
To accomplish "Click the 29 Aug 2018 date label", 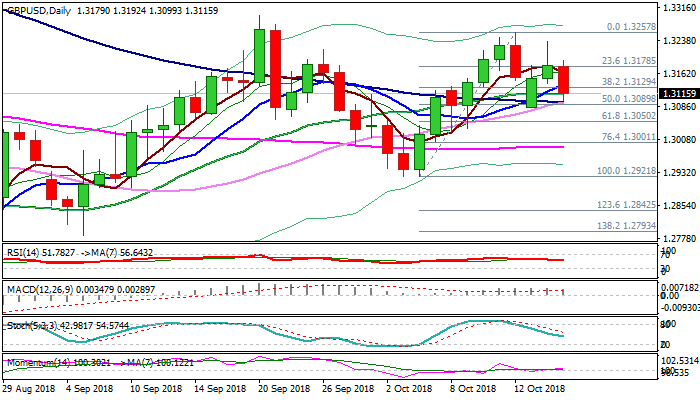I will click(x=27, y=387).
